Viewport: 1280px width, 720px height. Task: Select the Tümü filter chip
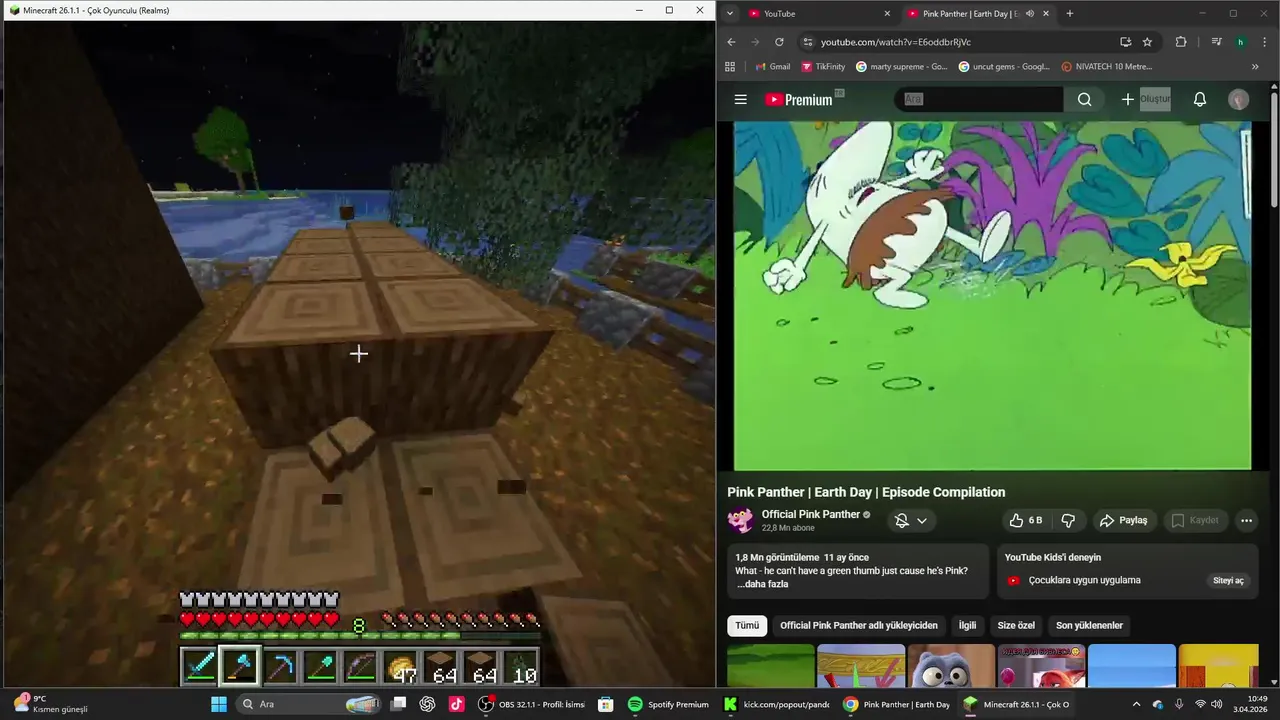coord(747,625)
